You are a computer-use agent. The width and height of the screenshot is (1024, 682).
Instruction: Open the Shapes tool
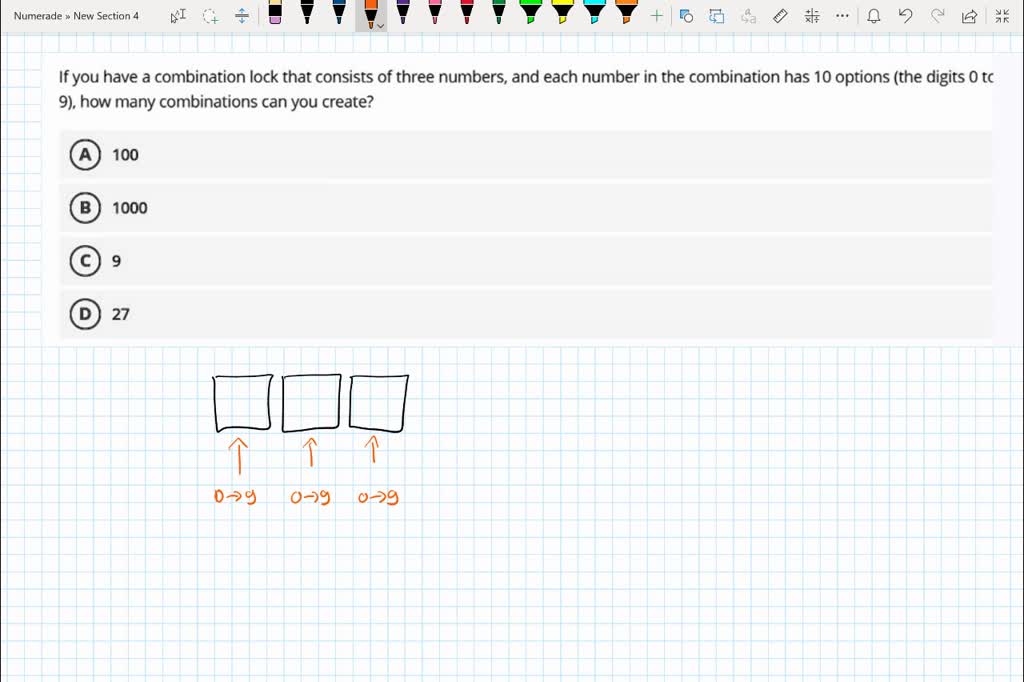pyautogui.click(x=686, y=16)
